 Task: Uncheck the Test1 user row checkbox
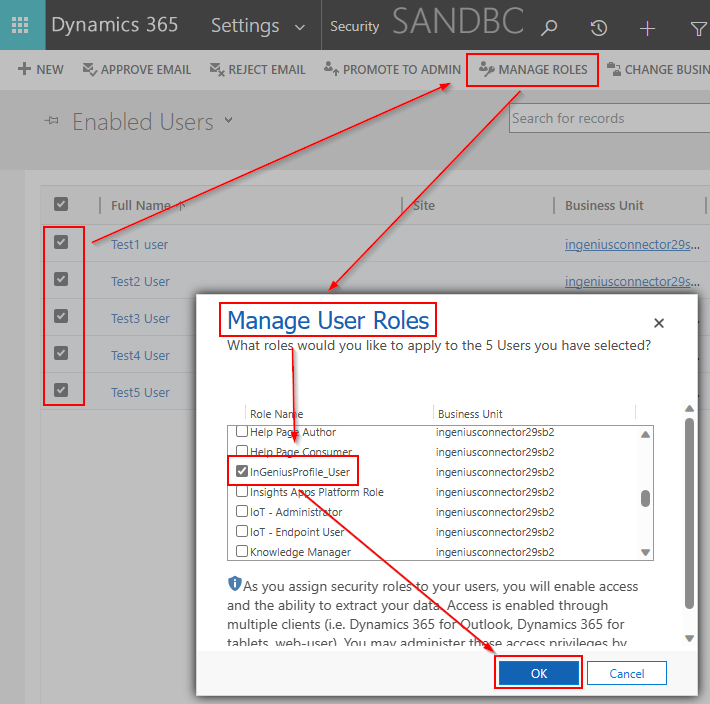[61, 243]
